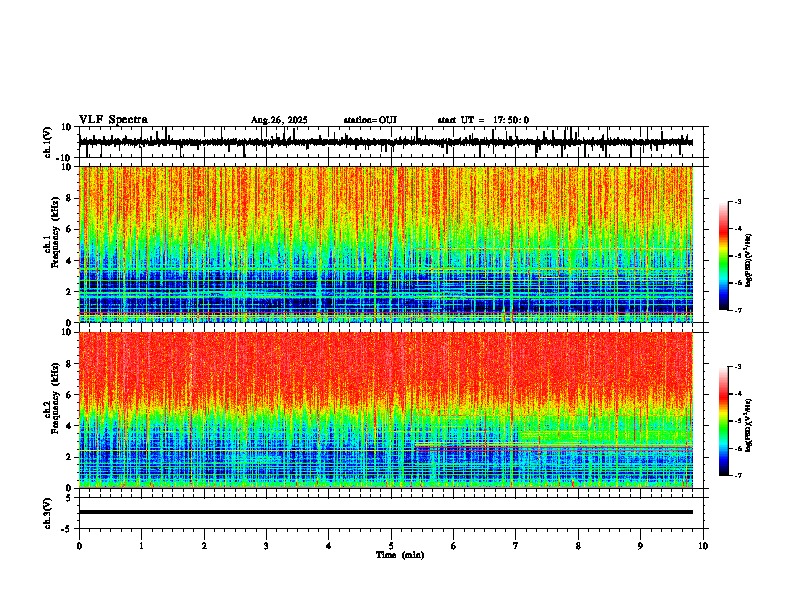Click the ch.1 spectrogram 6 kHz tick label
The image size is (792, 612).
coord(70,229)
